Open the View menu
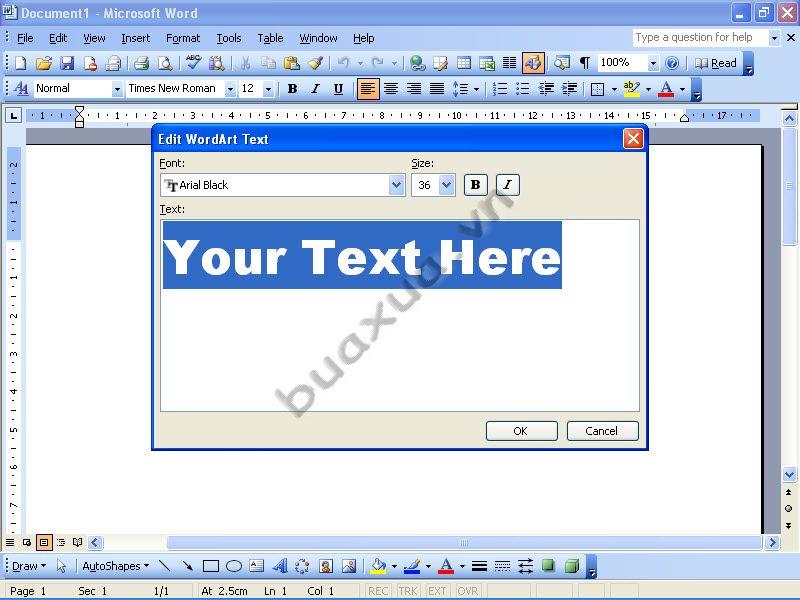This screenshot has width=800, height=600. [x=94, y=38]
